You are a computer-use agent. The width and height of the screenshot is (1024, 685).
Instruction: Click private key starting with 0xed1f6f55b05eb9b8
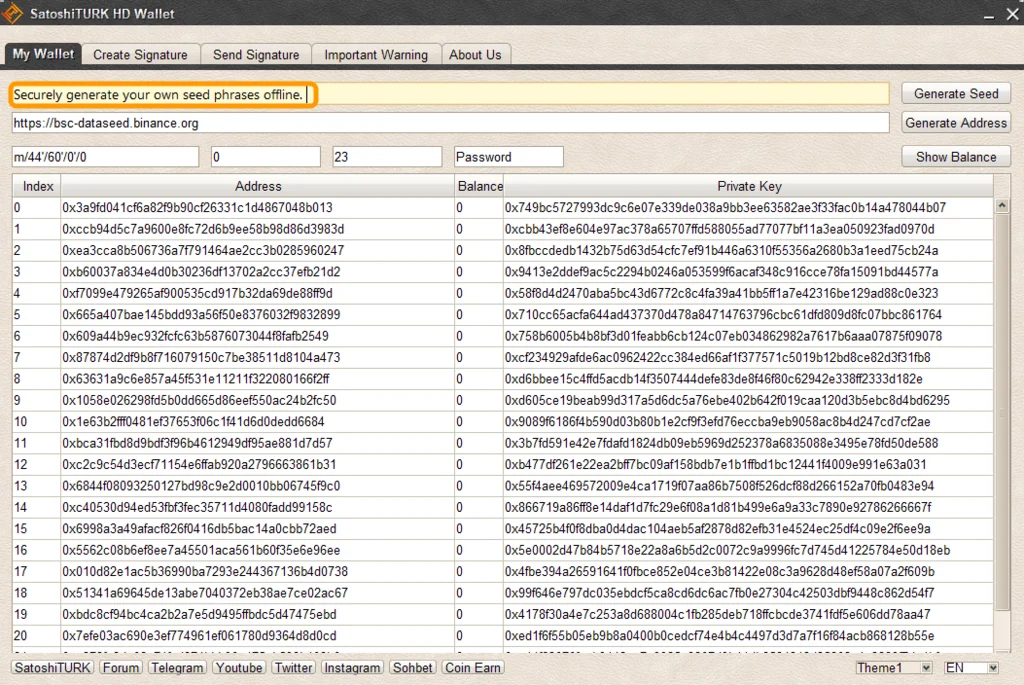[719, 636]
